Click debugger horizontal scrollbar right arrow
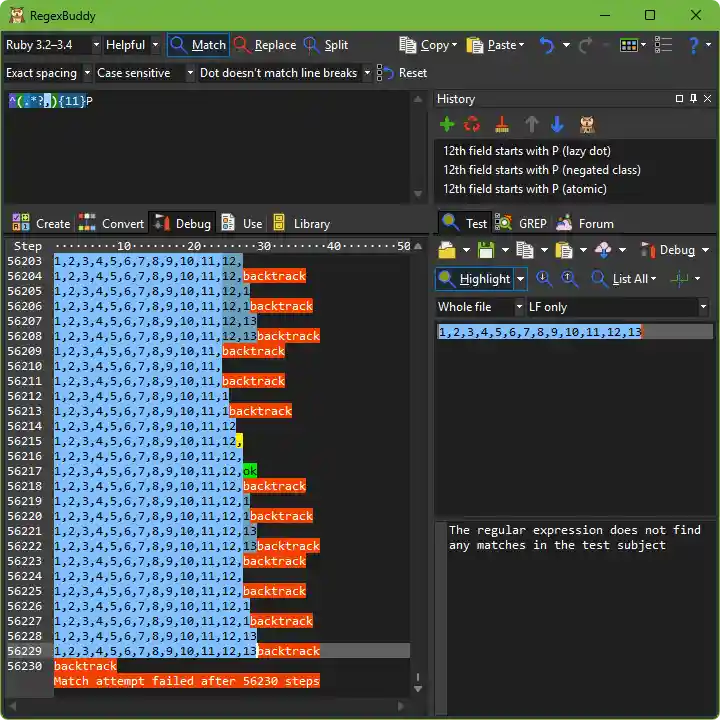The height and width of the screenshot is (720, 720). tap(401, 706)
